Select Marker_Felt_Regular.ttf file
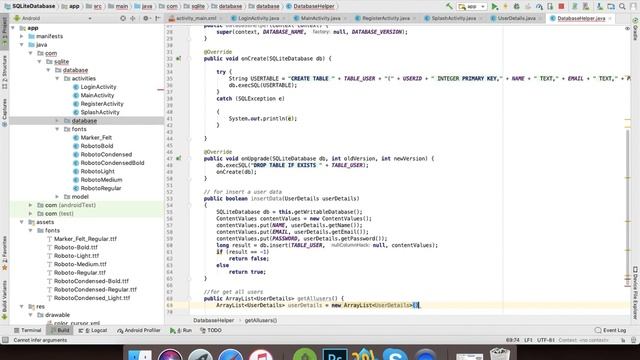This screenshot has height=360, width=640. pyautogui.click(x=85, y=239)
